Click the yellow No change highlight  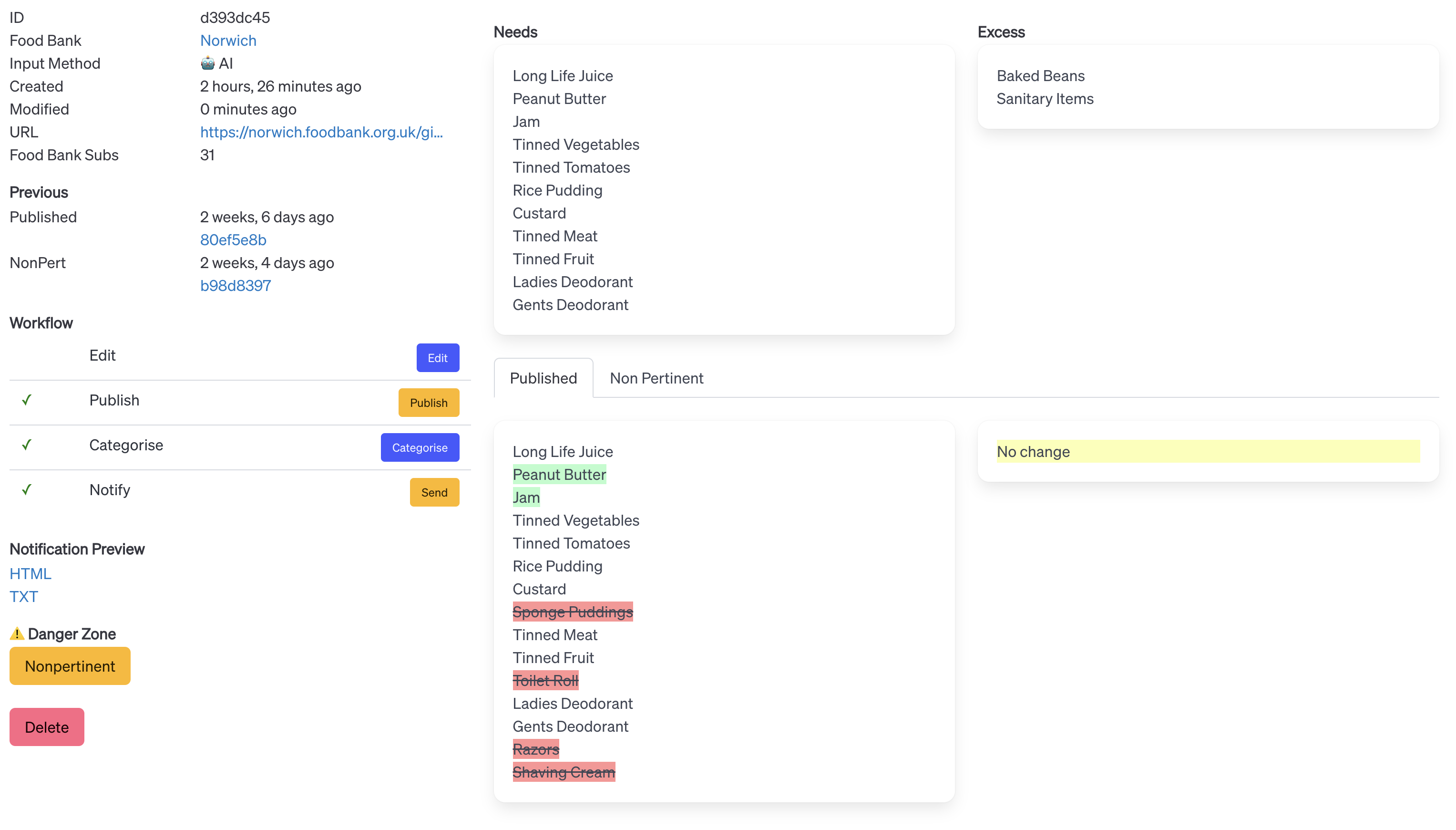coord(1207,451)
